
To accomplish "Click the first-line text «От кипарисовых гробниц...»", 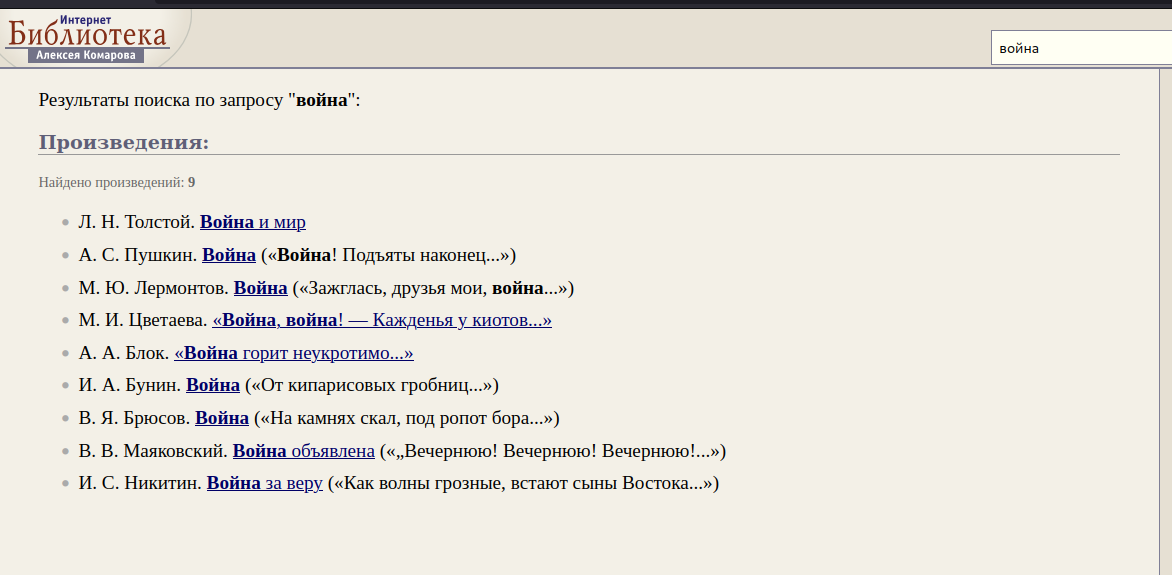I will tap(372, 385).
